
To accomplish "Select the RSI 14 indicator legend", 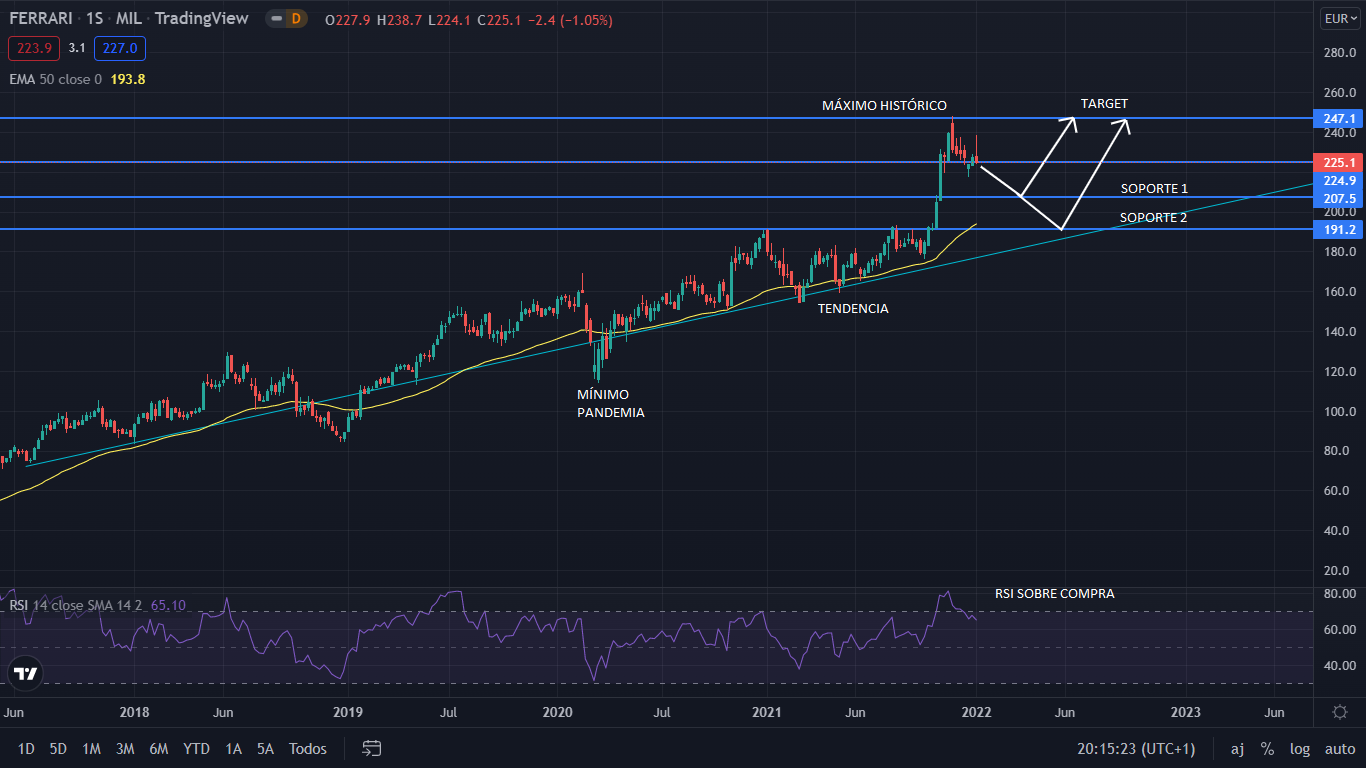I will pyautogui.click(x=75, y=605).
